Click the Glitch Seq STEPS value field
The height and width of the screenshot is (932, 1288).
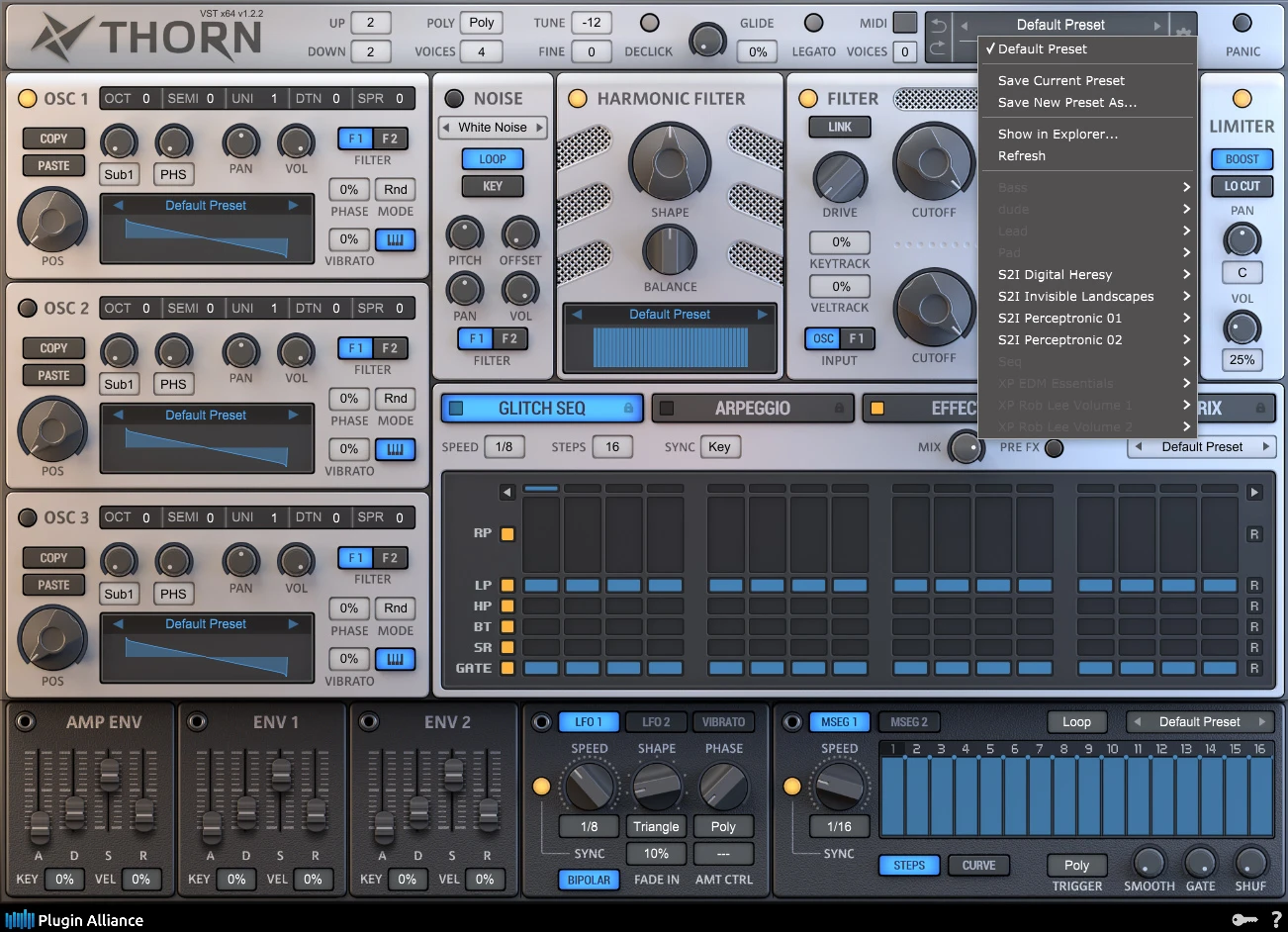click(x=611, y=447)
